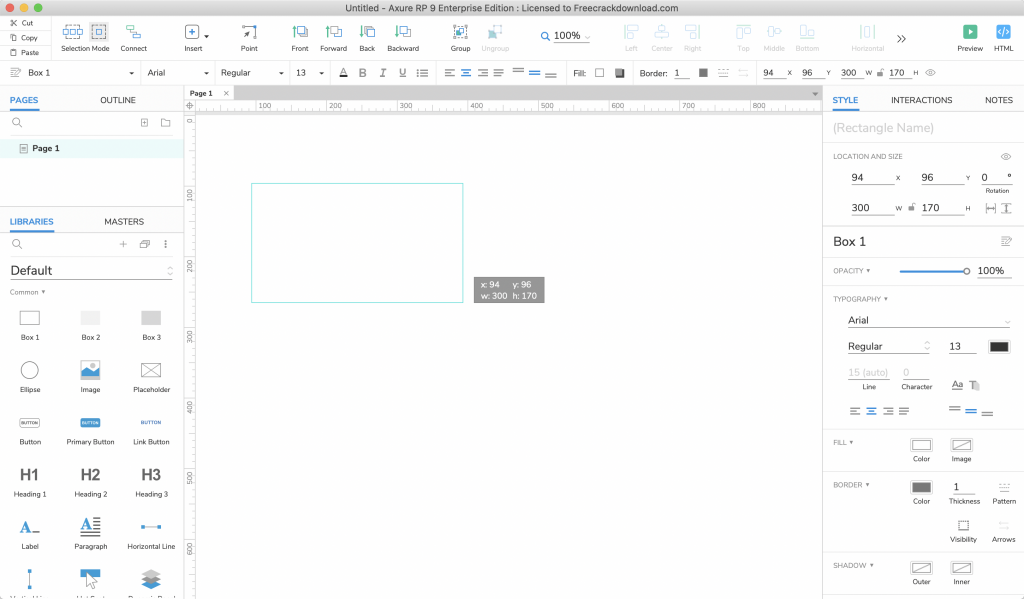Switch to the Masters tab
The image size is (1024, 599).
pos(124,222)
